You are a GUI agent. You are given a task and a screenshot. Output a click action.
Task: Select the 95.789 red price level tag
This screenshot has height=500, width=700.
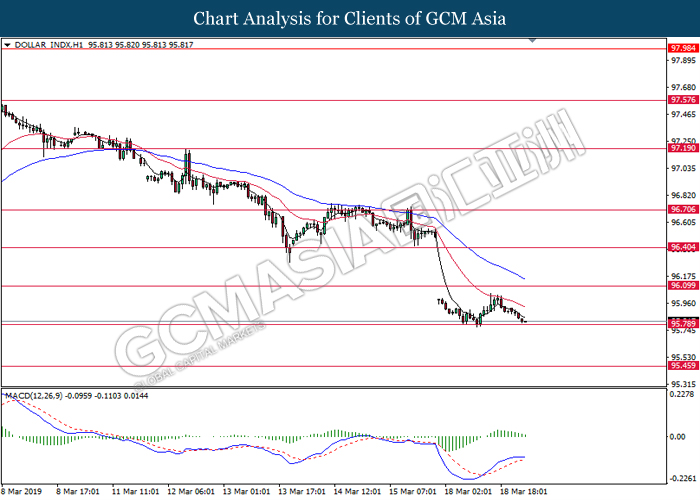tap(683, 324)
